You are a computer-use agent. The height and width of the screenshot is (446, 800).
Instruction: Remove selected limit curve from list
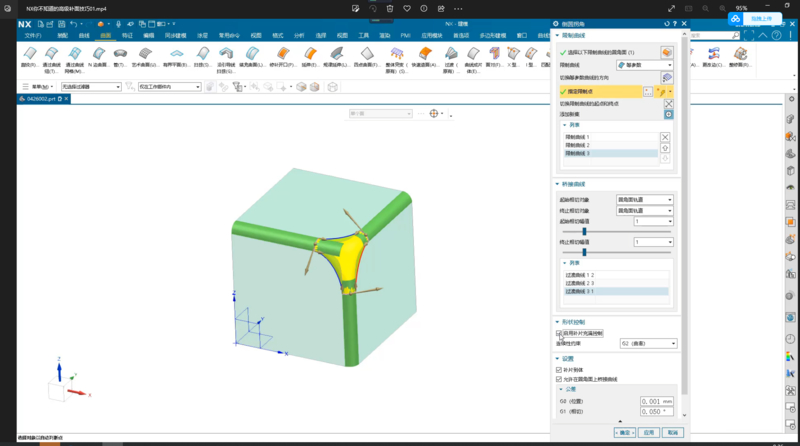pos(666,136)
